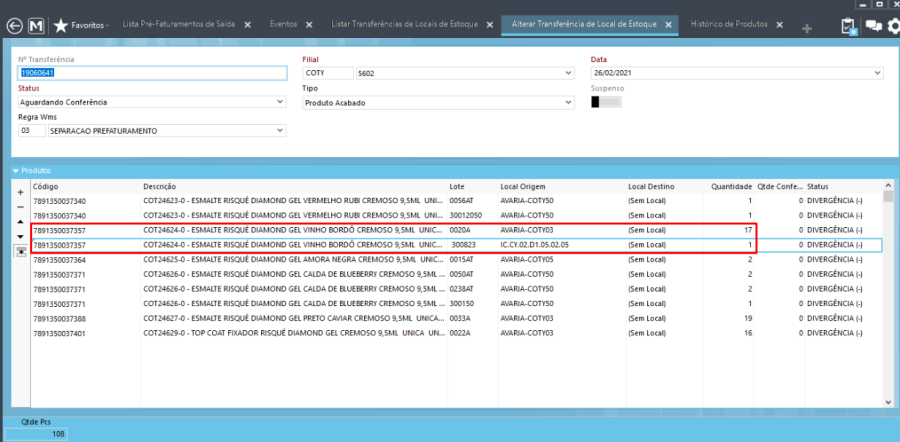Open the Data date picker dropdown
This screenshot has height=442, width=900.
point(877,73)
